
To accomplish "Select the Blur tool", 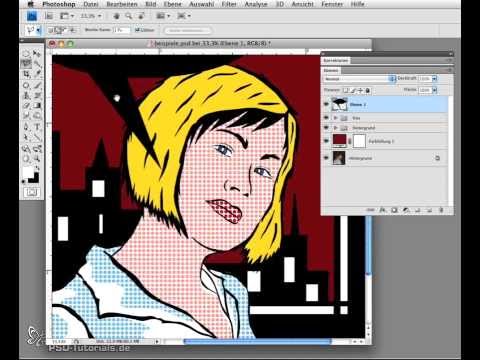I will [x=26, y=116].
